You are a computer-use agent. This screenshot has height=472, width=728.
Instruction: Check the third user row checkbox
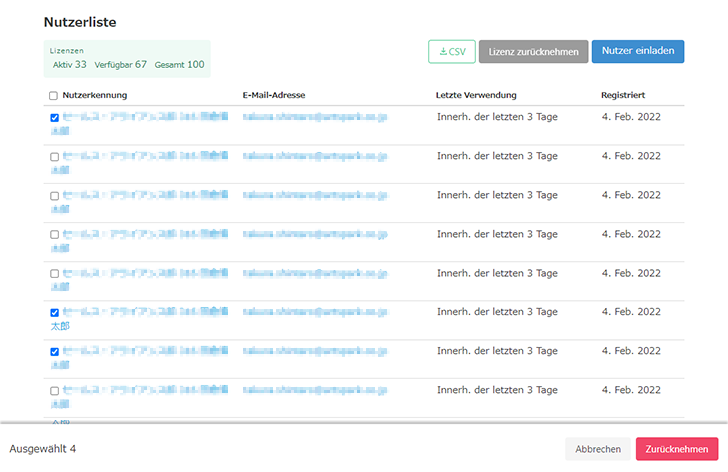point(54,196)
